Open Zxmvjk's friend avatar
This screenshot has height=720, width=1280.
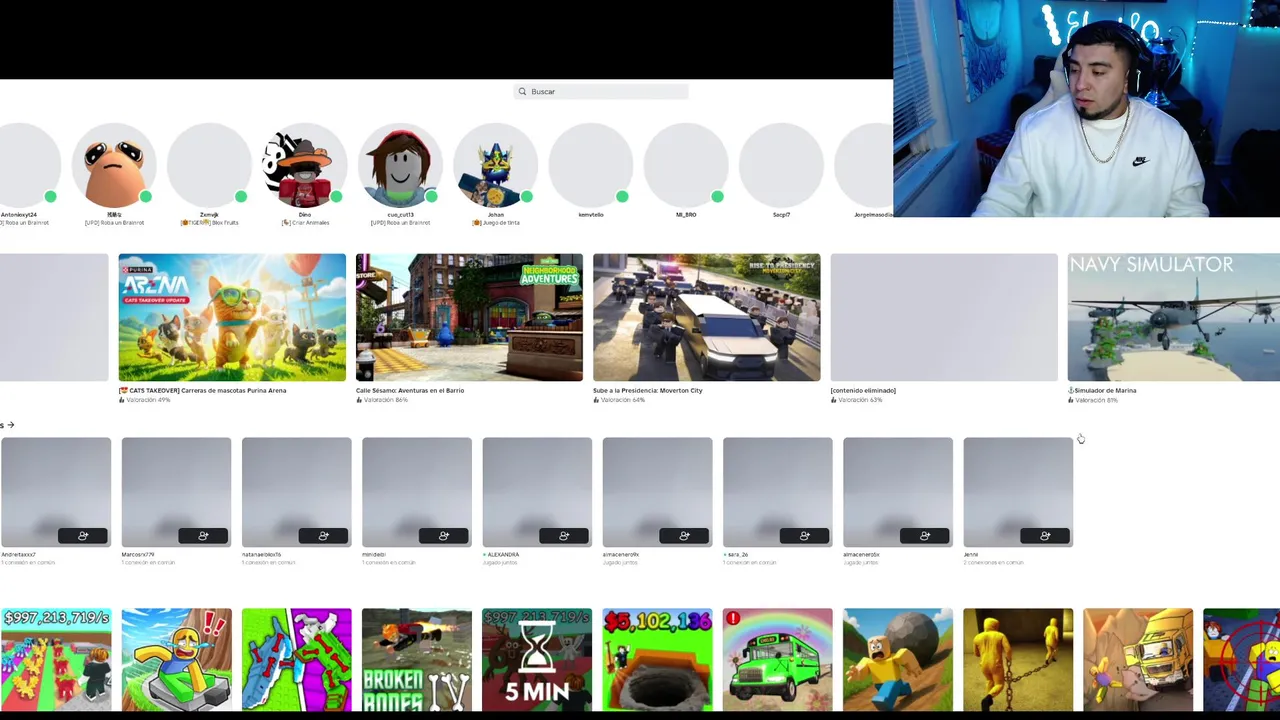209,165
